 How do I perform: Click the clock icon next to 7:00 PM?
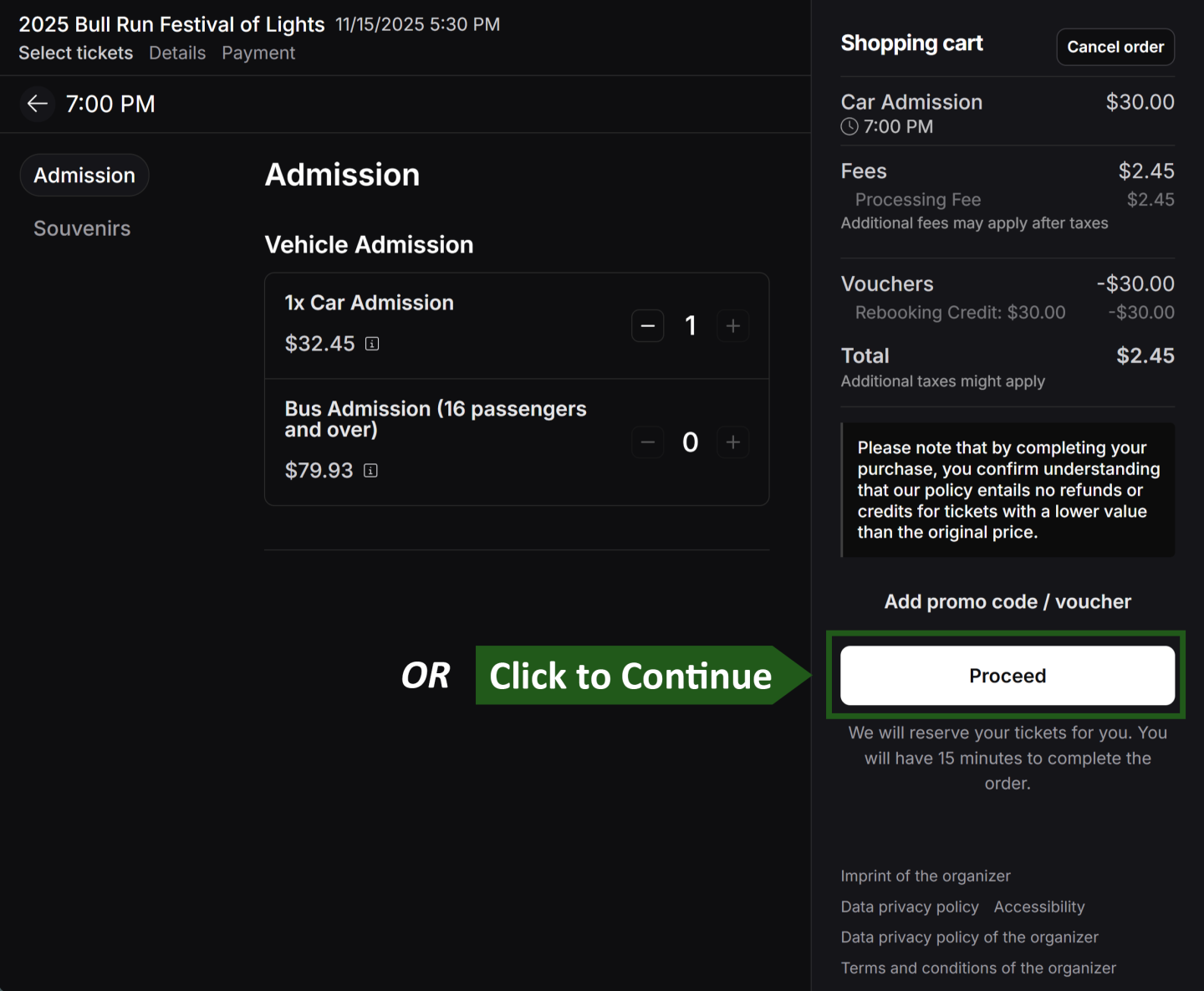pyautogui.click(x=849, y=126)
